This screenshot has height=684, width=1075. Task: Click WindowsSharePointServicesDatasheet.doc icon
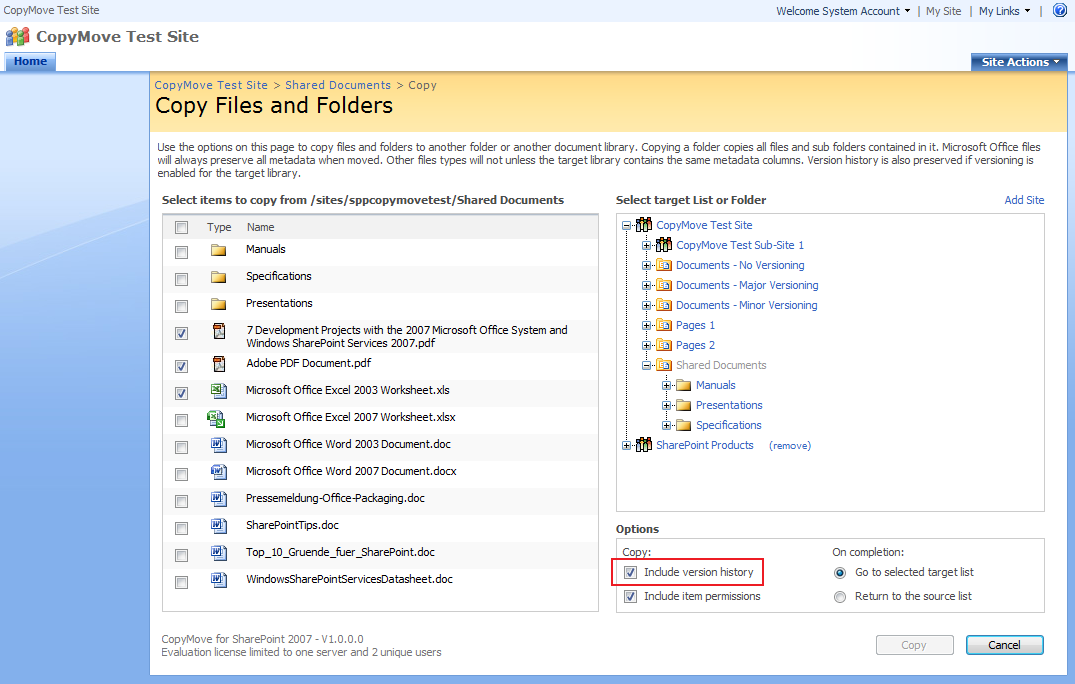pyautogui.click(x=219, y=580)
